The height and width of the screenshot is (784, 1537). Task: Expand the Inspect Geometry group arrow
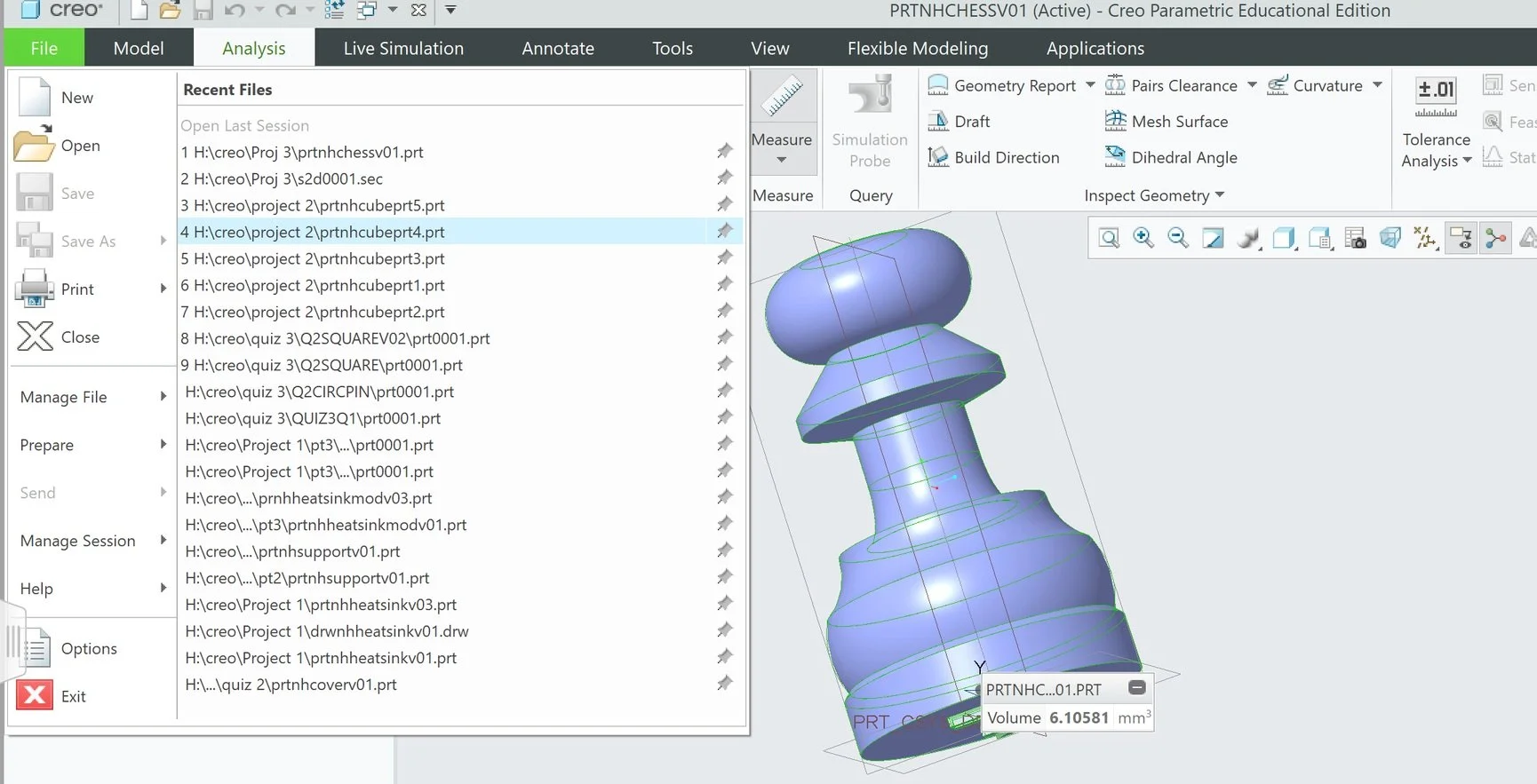(1219, 194)
